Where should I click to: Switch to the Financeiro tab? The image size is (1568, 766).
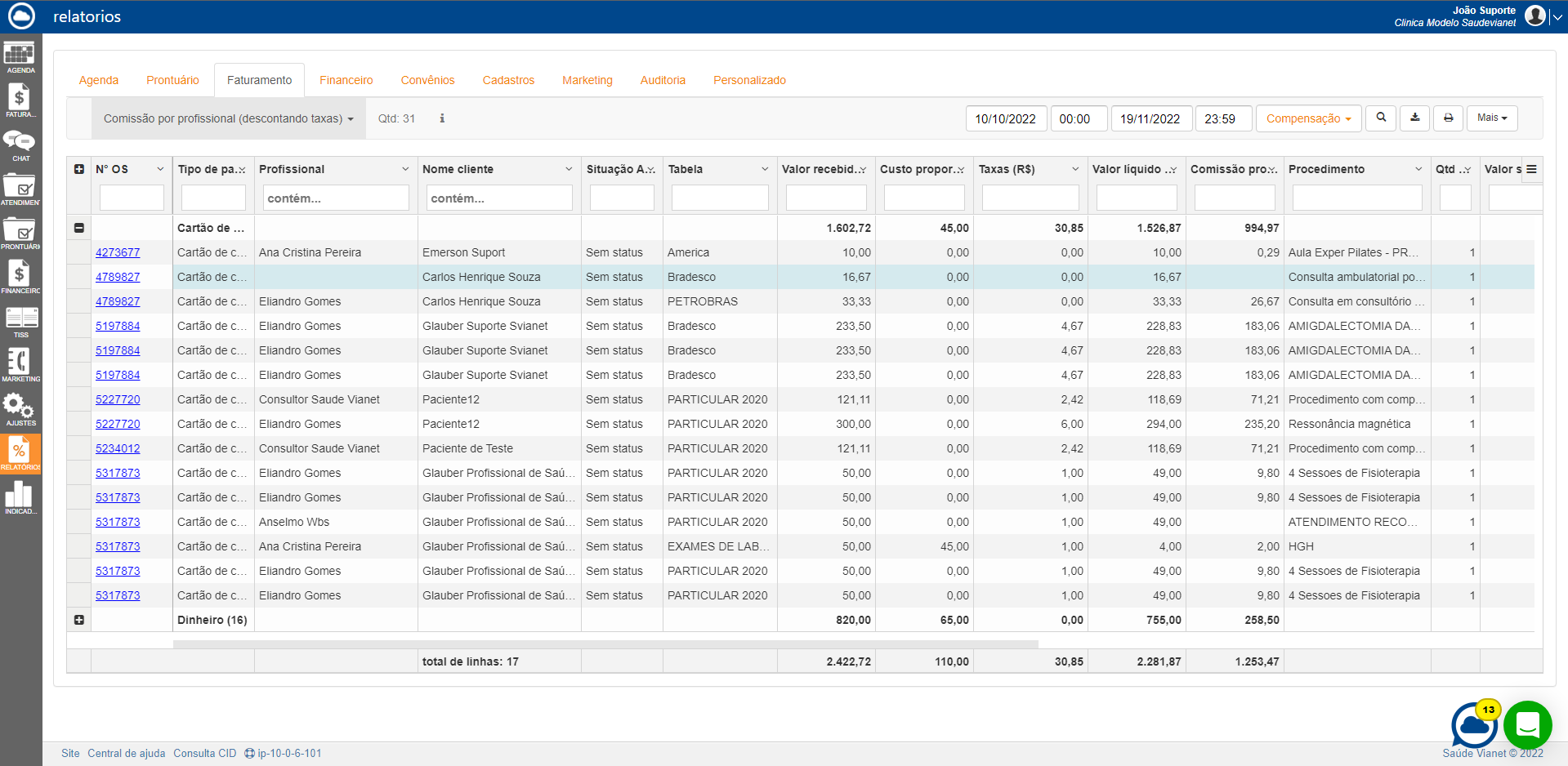click(x=346, y=80)
